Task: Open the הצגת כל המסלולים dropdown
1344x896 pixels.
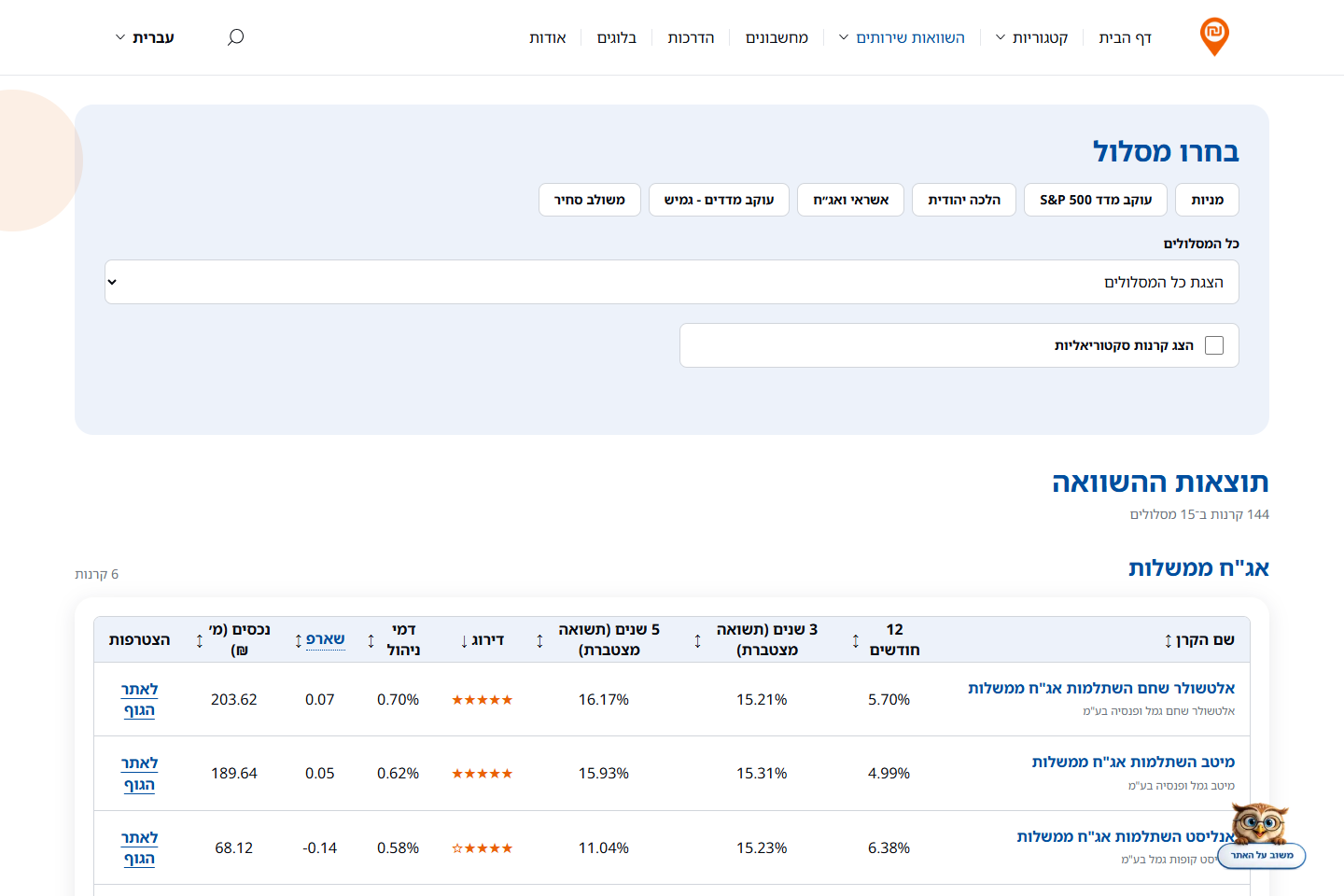Action: (x=672, y=282)
